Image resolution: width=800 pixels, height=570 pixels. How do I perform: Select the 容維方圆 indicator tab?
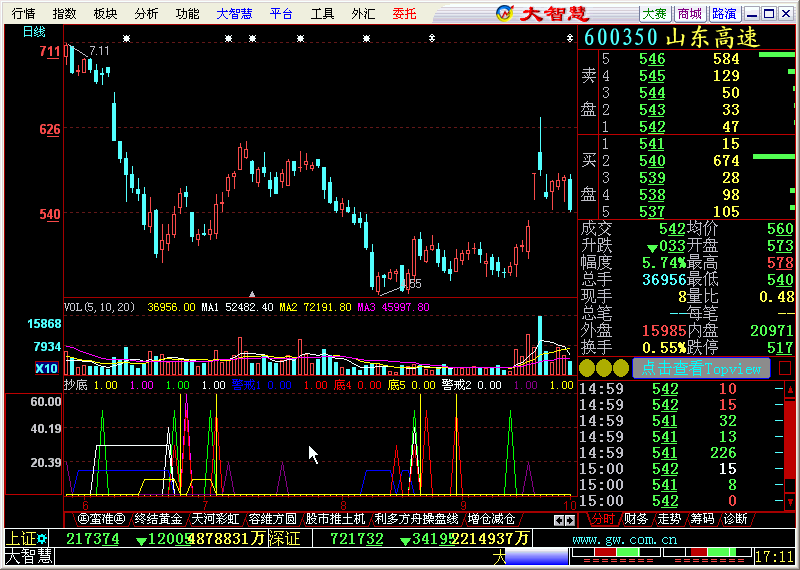(272, 519)
